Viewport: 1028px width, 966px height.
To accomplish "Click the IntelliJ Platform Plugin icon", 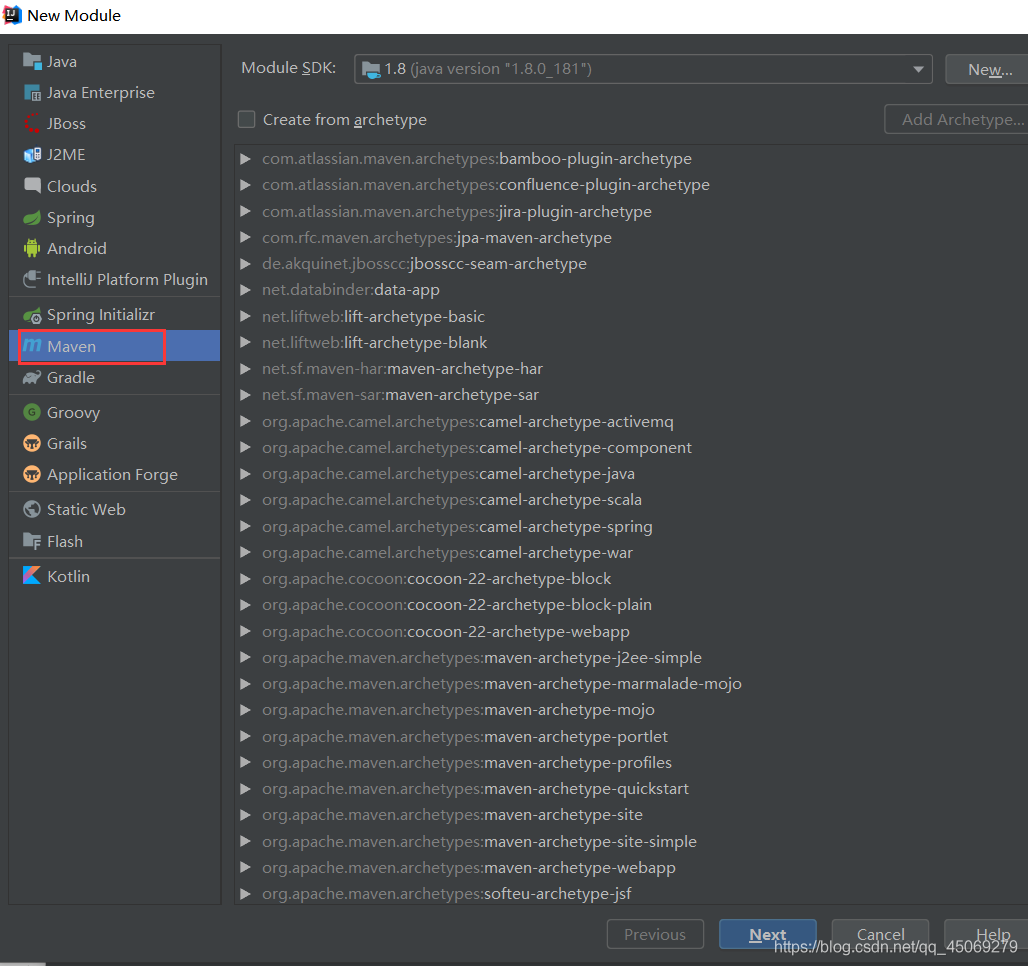I will click(32, 279).
